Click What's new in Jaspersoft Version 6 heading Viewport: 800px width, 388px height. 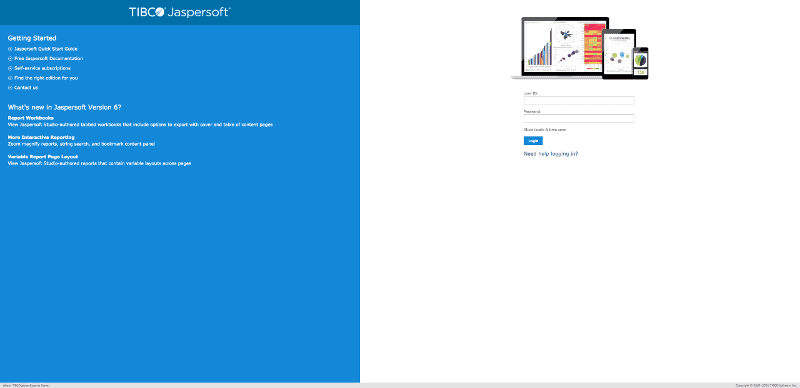click(x=64, y=108)
